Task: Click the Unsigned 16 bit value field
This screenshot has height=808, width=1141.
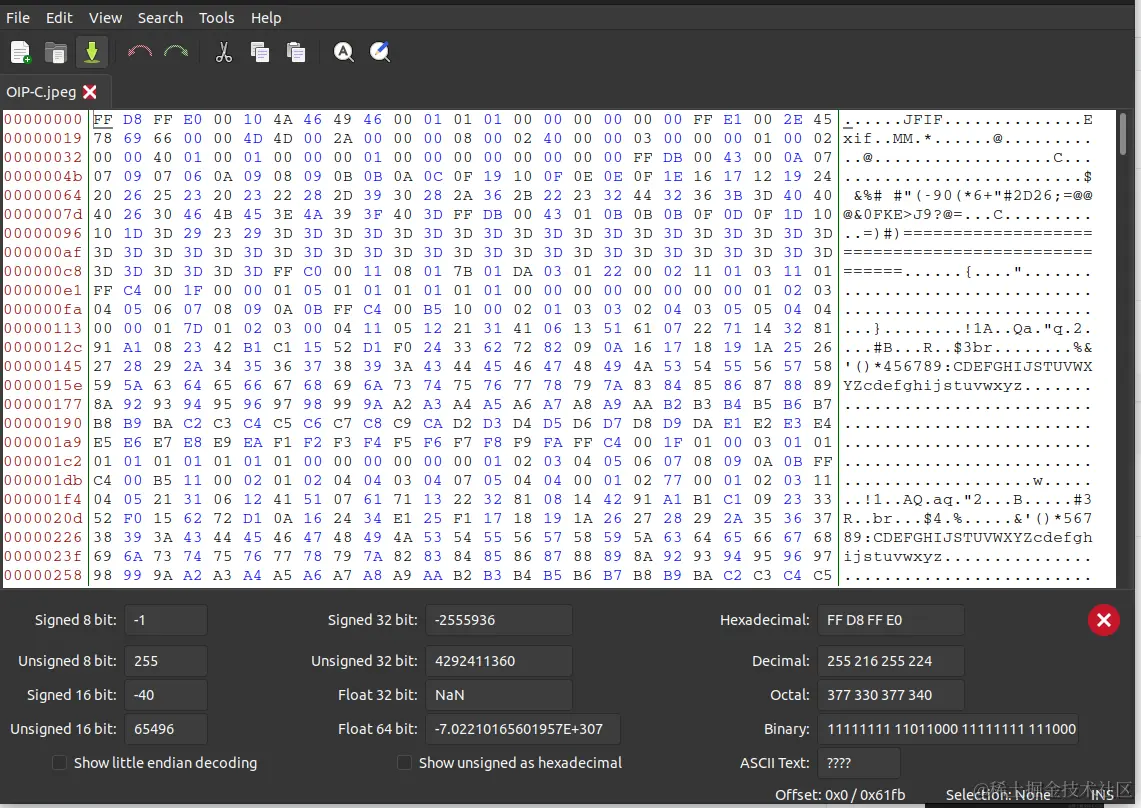Action: pyautogui.click(x=166, y=729)
